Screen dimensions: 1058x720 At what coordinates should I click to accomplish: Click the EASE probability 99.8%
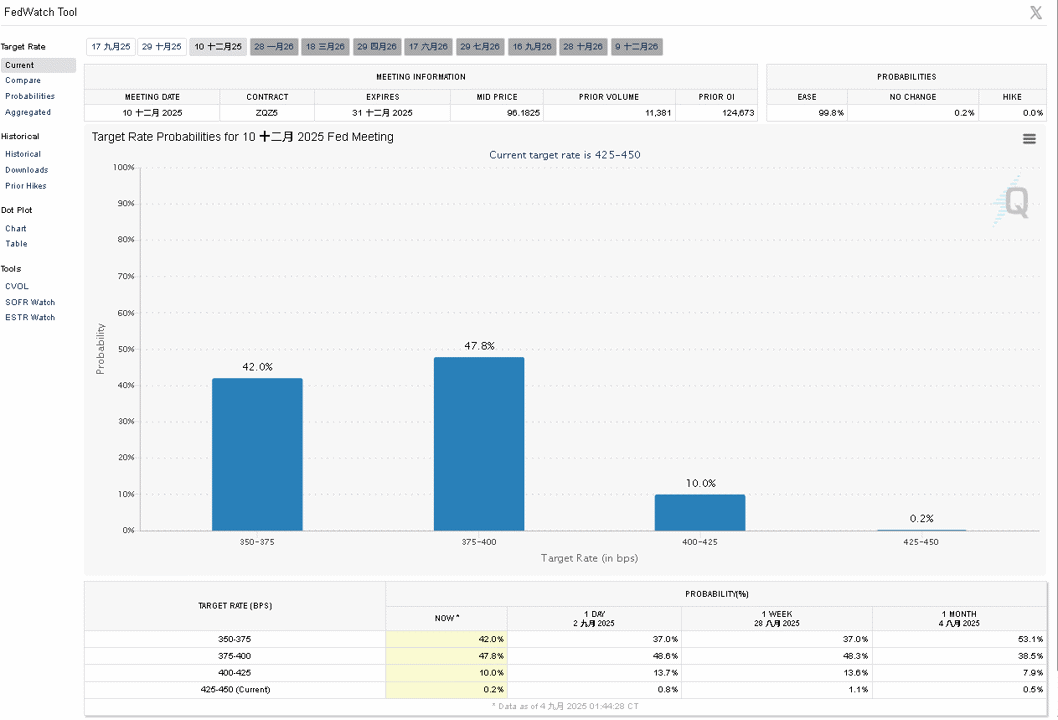(x=831, y=113)
